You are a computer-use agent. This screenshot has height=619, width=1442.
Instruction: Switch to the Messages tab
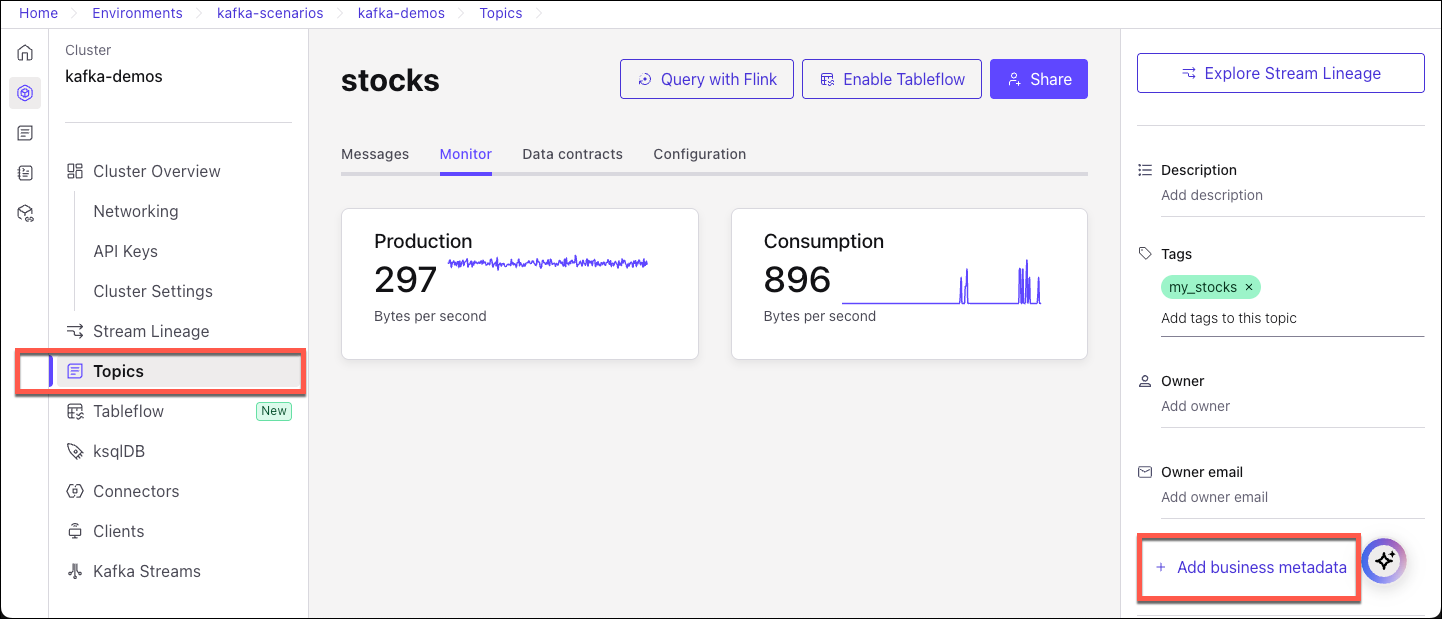(375, 154)
